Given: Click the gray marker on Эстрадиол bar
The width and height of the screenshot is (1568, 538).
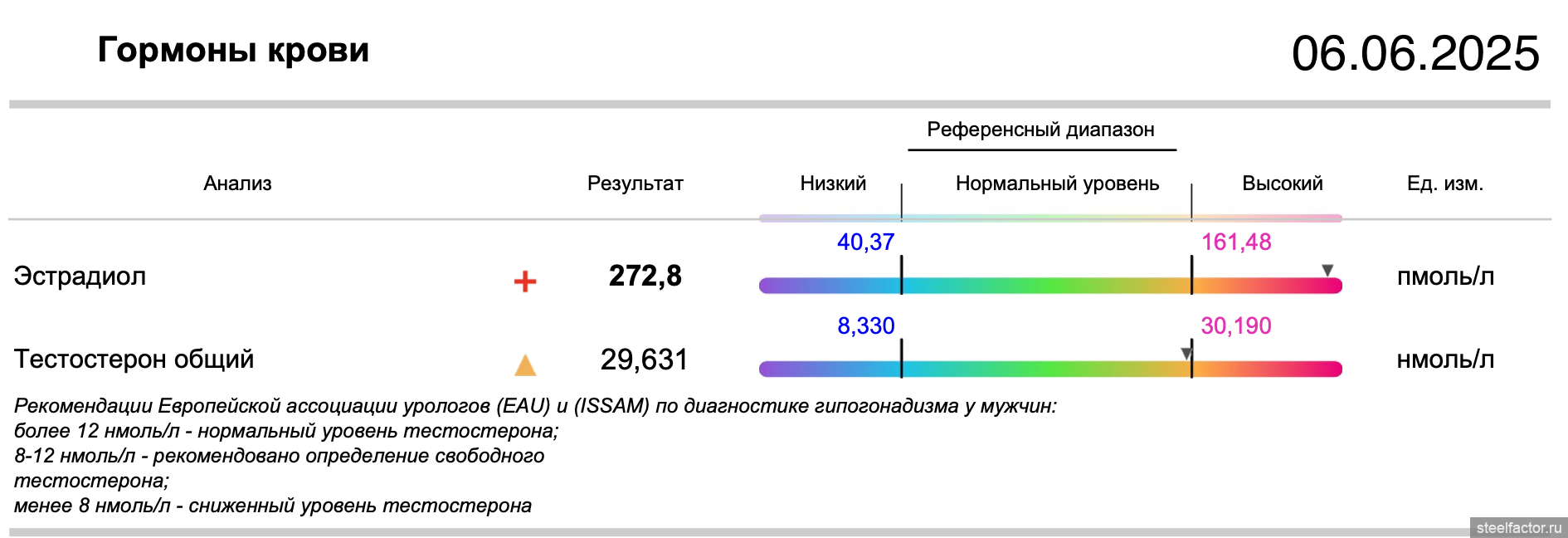Looking at the screenshot, I should 1327,271.
